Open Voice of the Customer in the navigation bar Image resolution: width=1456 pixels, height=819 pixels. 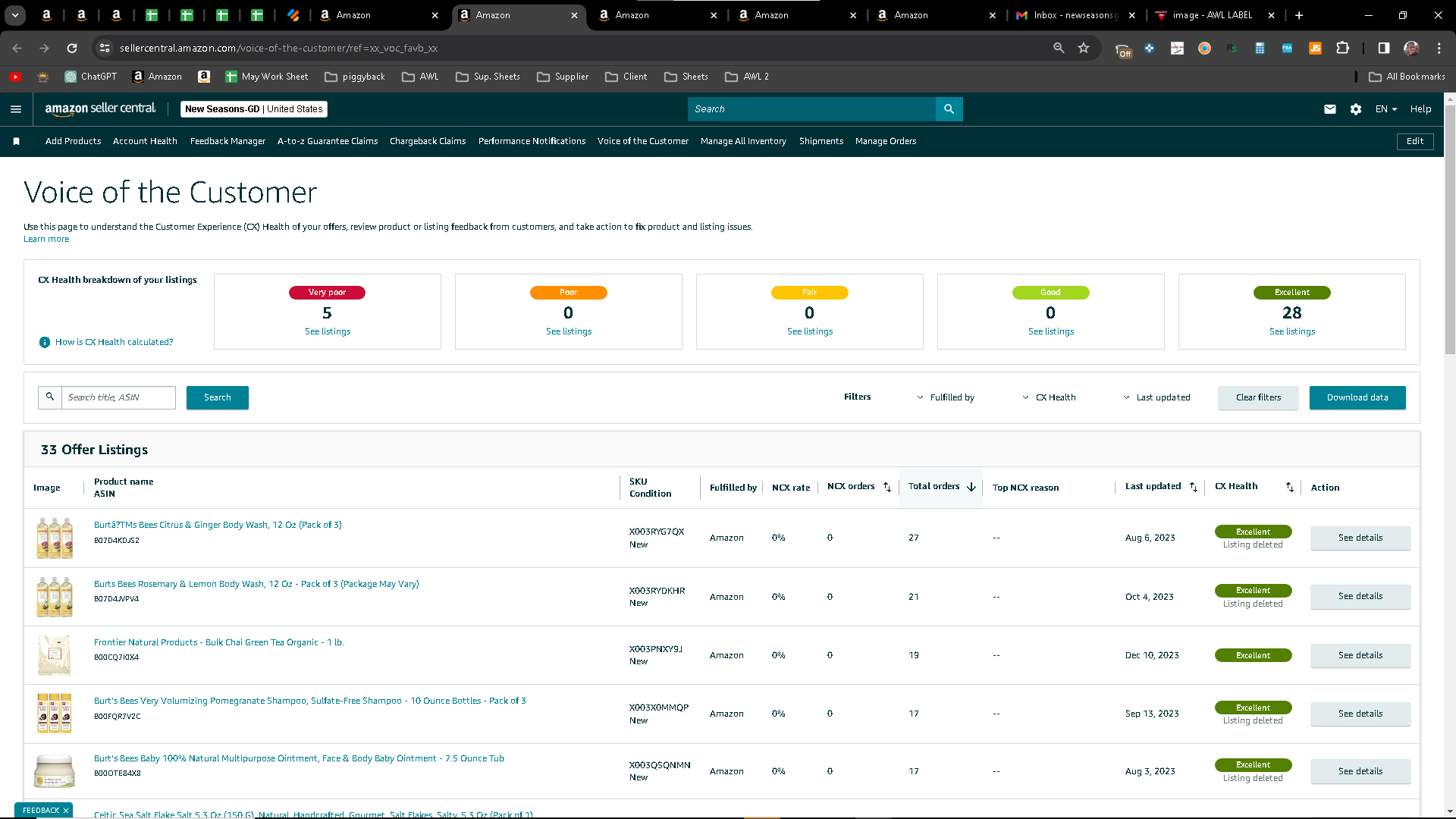coord(643,141)
